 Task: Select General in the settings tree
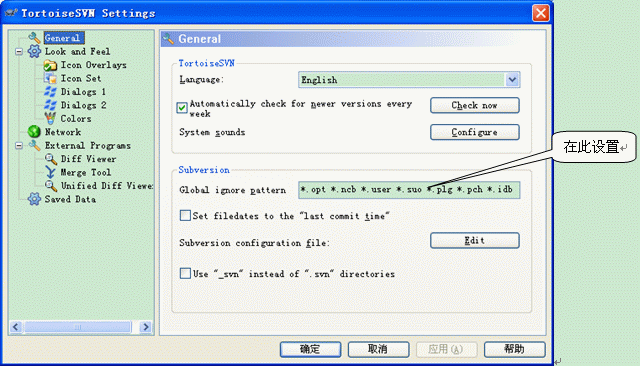[x=64, y=38]
